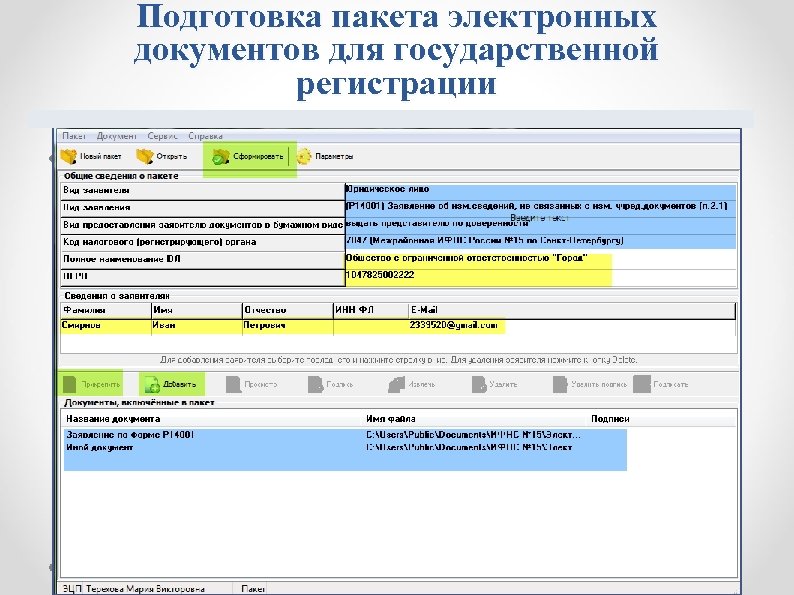Click the Фамилия column header
The image size is (794, 595).
click(x=106, y=310)
